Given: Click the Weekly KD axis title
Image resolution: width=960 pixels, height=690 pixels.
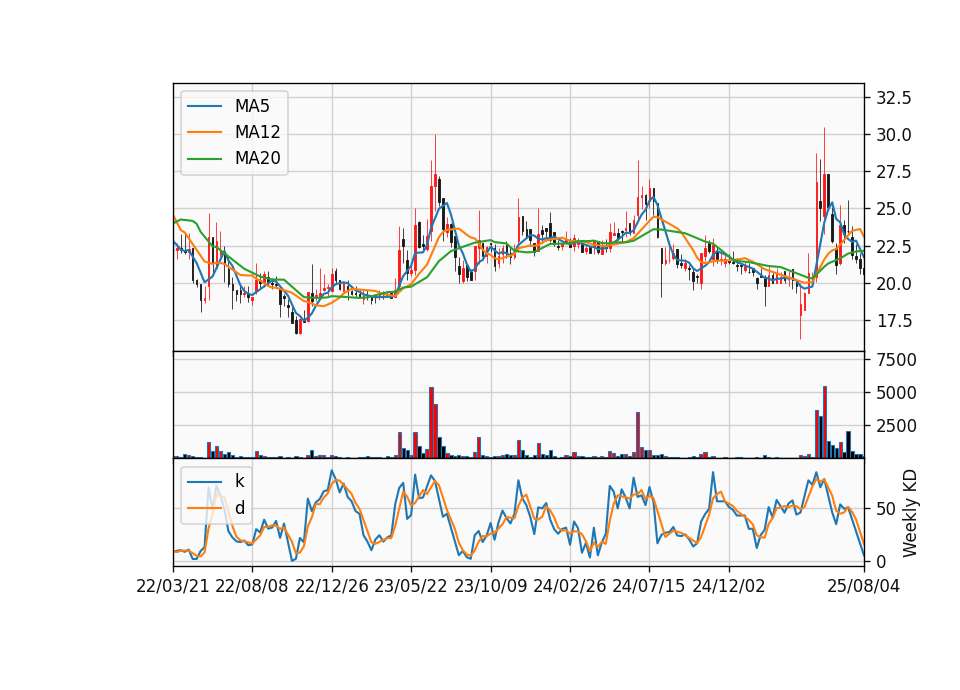Looking at the screenshot, I should click(910, 513).
